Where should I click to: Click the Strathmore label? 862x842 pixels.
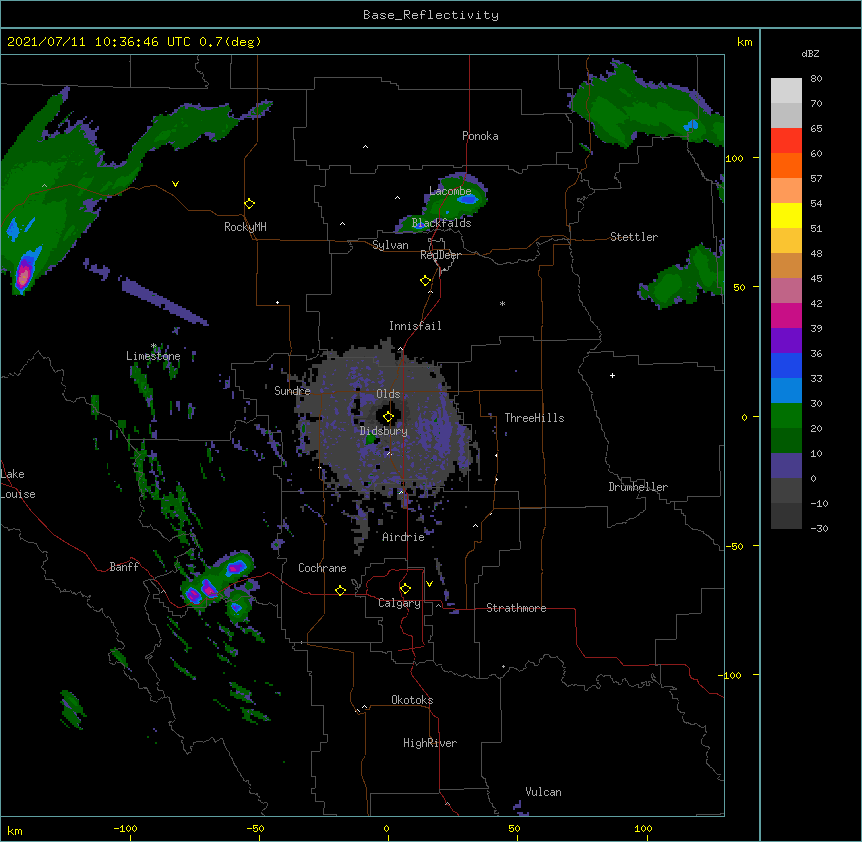[516, 608]
